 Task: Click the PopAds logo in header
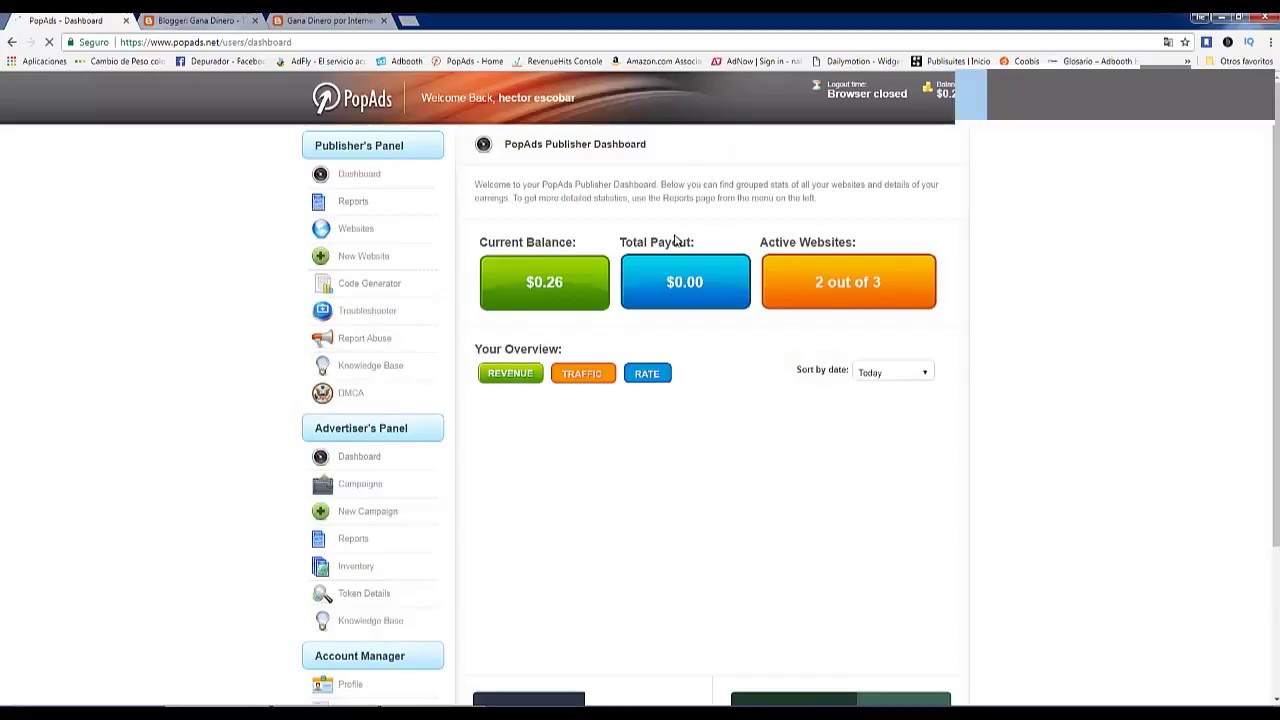352,98
